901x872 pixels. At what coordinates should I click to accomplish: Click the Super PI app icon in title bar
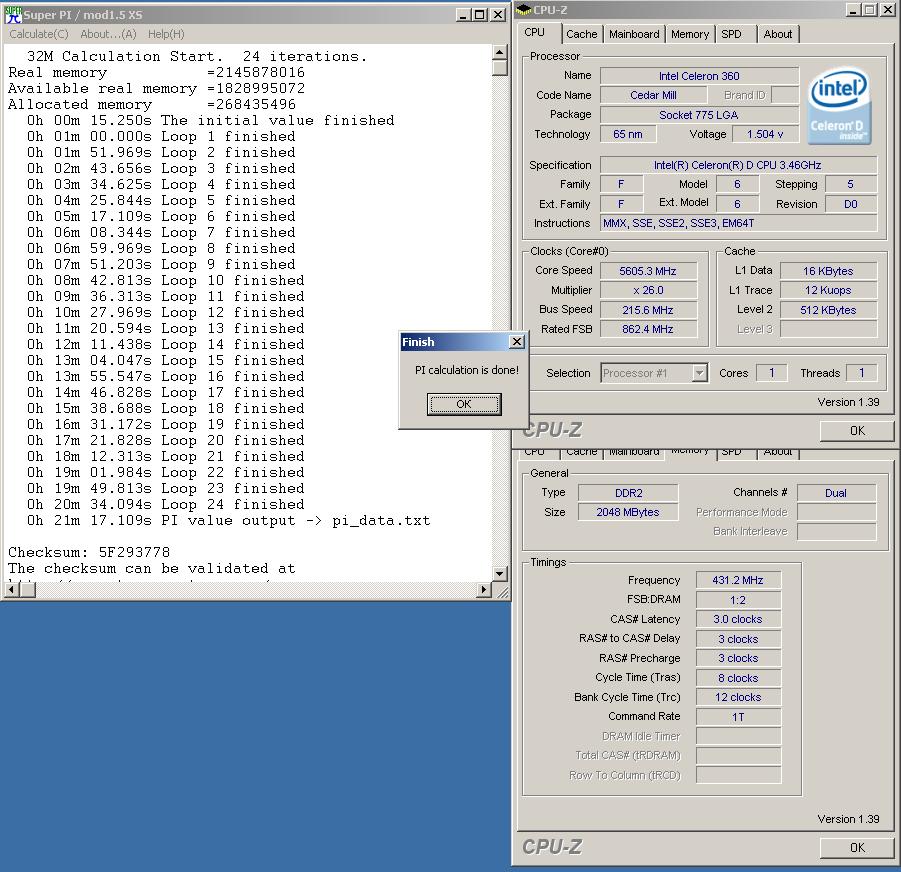(13, 15)
